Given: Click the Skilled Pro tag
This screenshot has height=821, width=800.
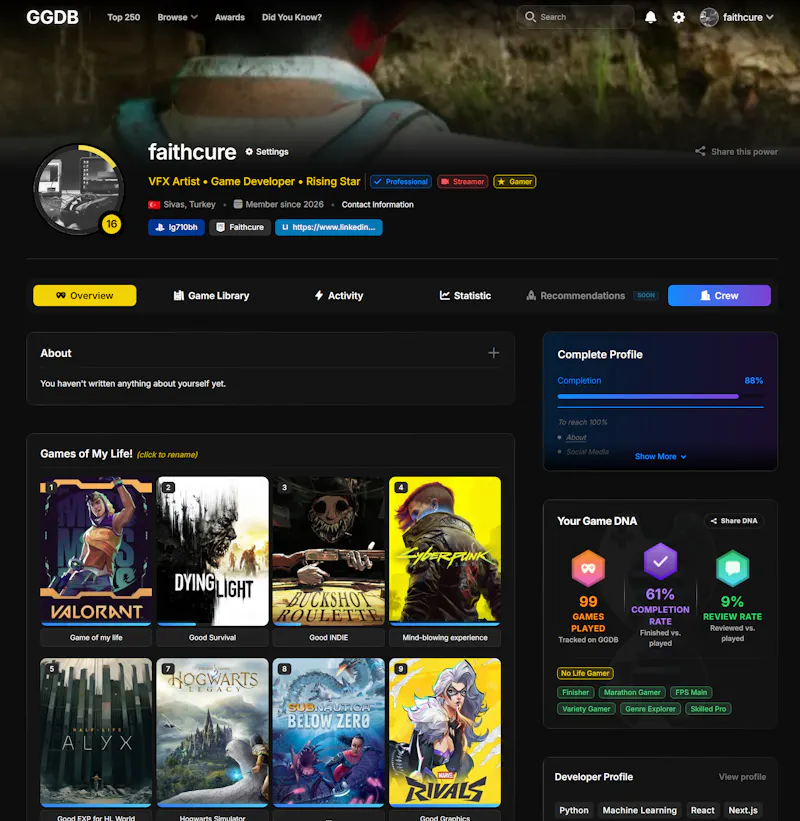Looking at the screenshot, I should coord(708,709).
